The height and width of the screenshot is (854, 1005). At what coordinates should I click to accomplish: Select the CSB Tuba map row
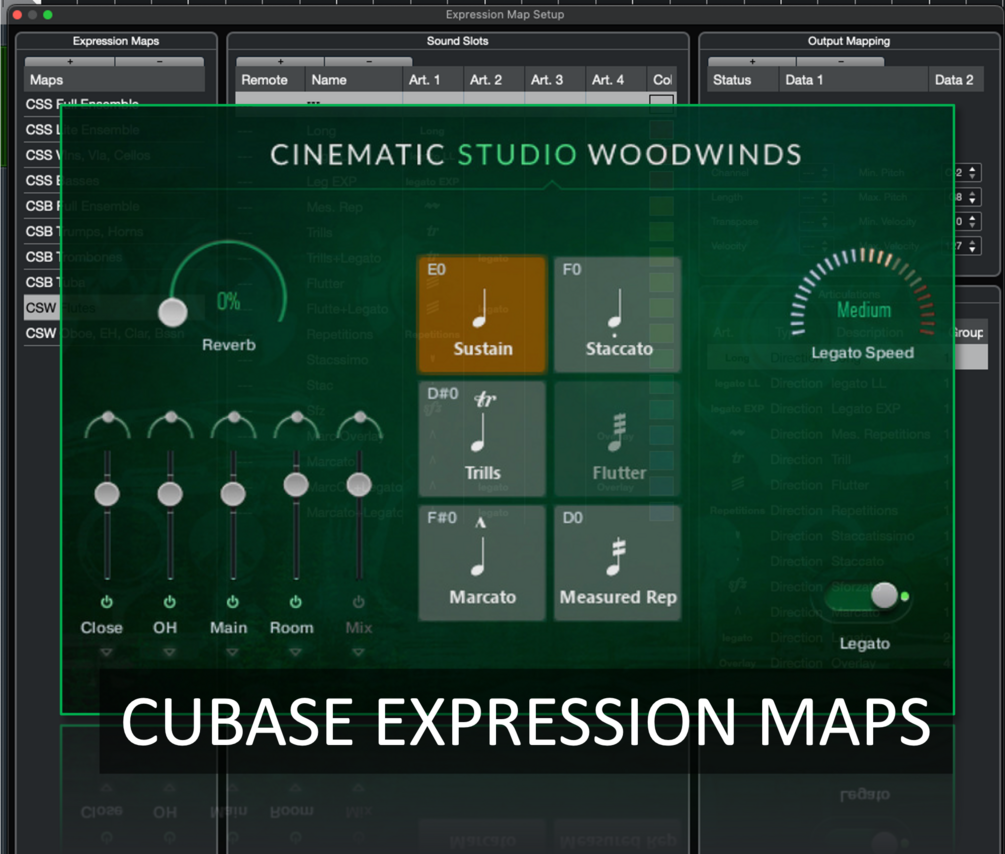pos(114,282)
